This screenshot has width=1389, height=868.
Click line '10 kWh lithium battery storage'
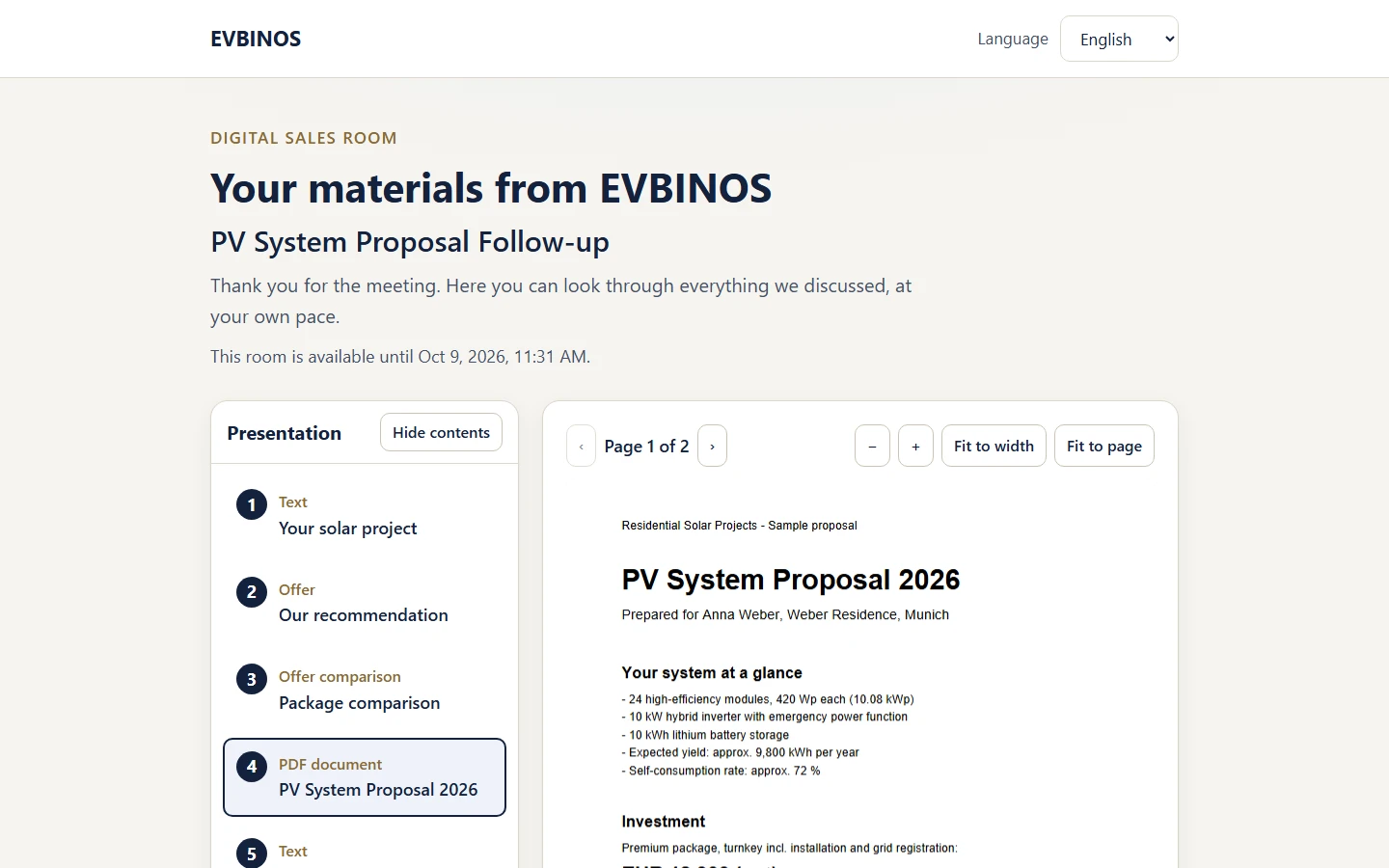click(x=705, y=735)
